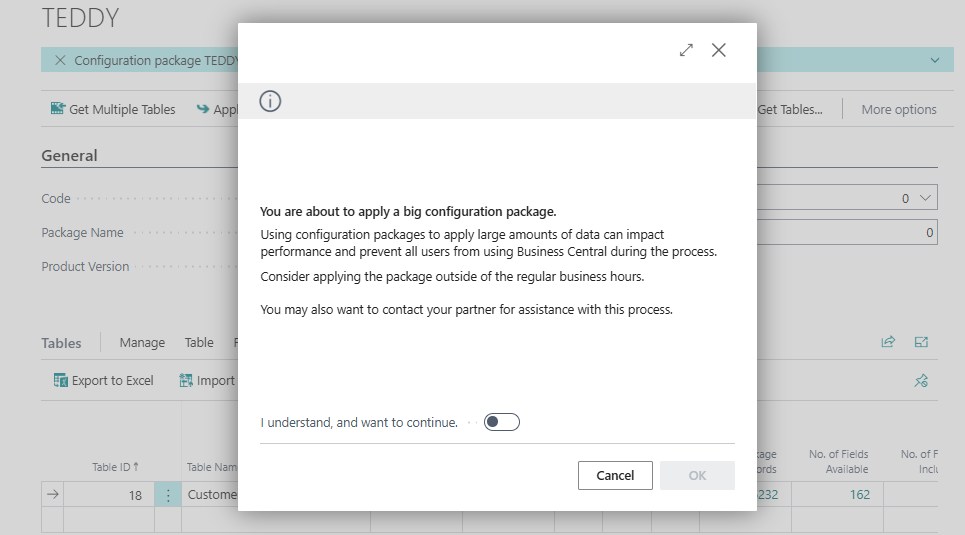Click Get Multiple Tables icon

tap(58, 109)
